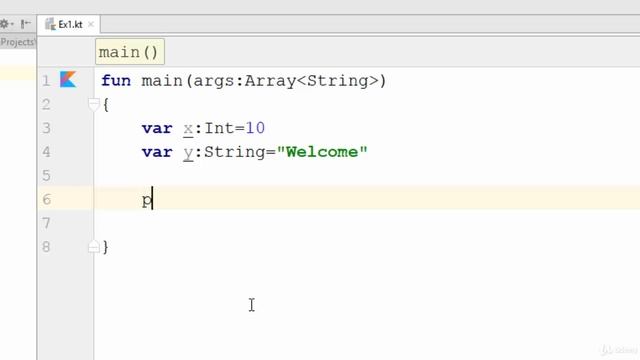Click the Kotlin run icon on line 1
Viewport: 640px width, 360px height.
point(68,79)
